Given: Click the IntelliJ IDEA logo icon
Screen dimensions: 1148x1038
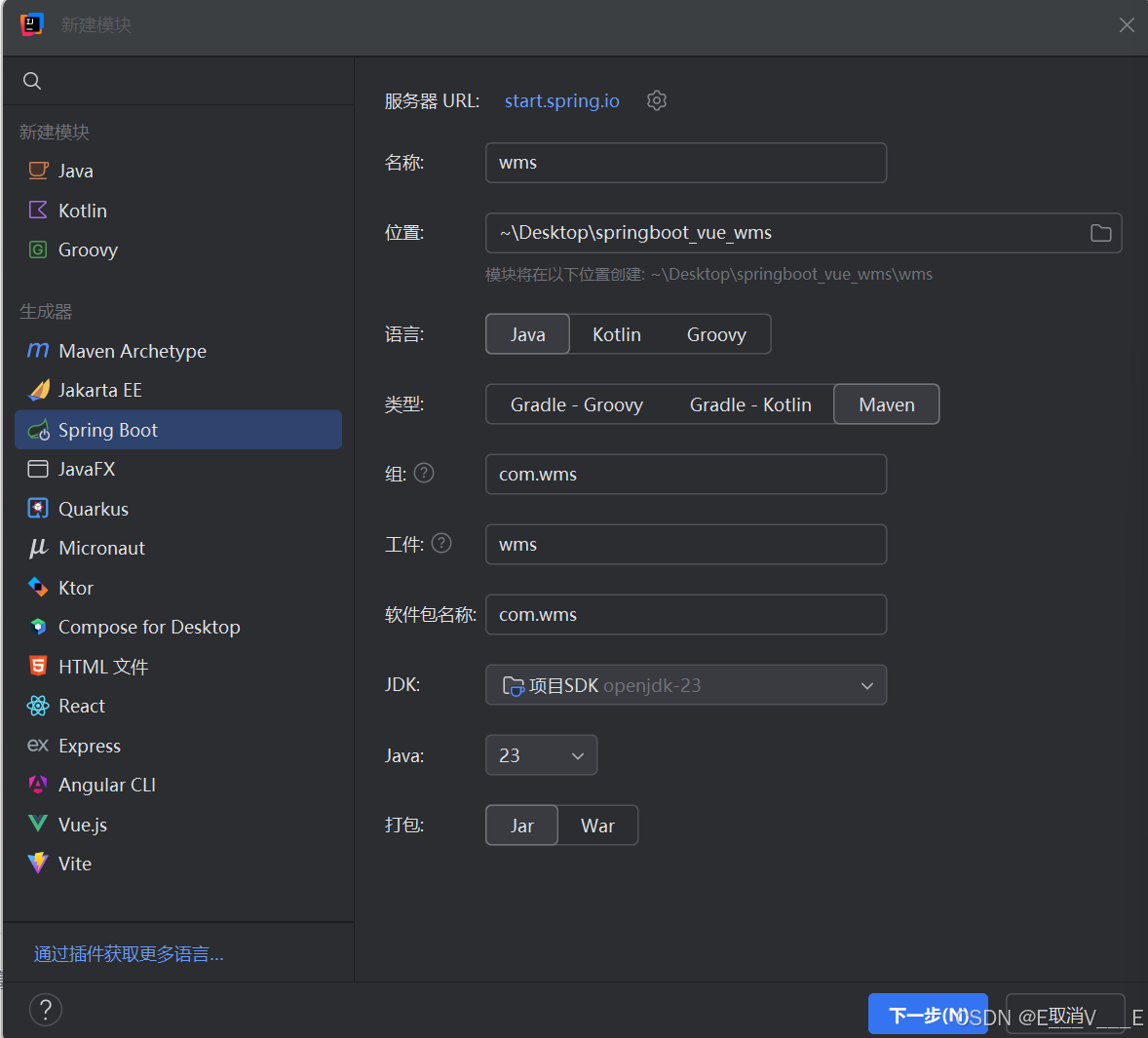Looking at the screenshot, I should (x=31, y=24).
